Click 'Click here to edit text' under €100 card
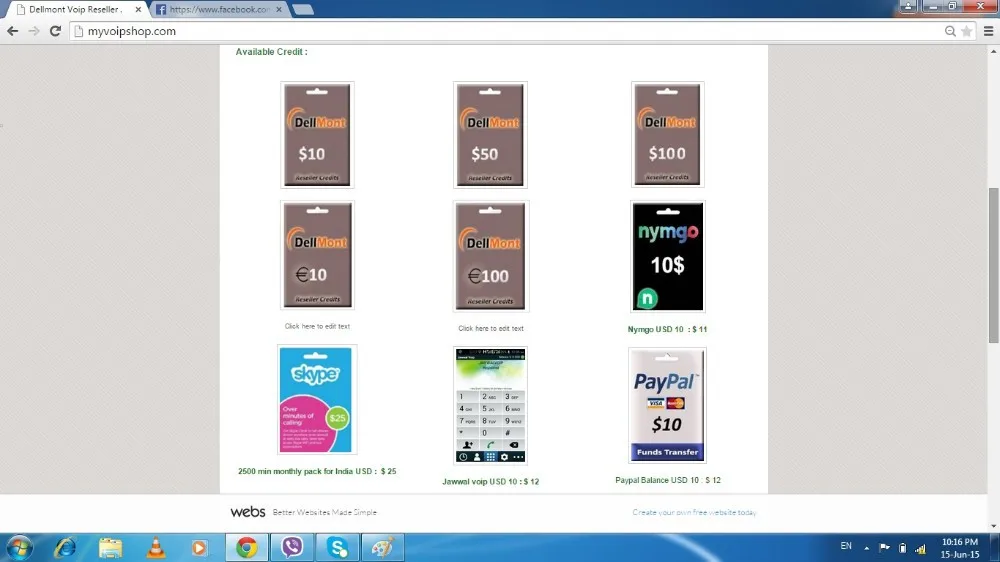Image resolution: width=1000 pixels, height=562 pixels. click(x=490, y=329)
